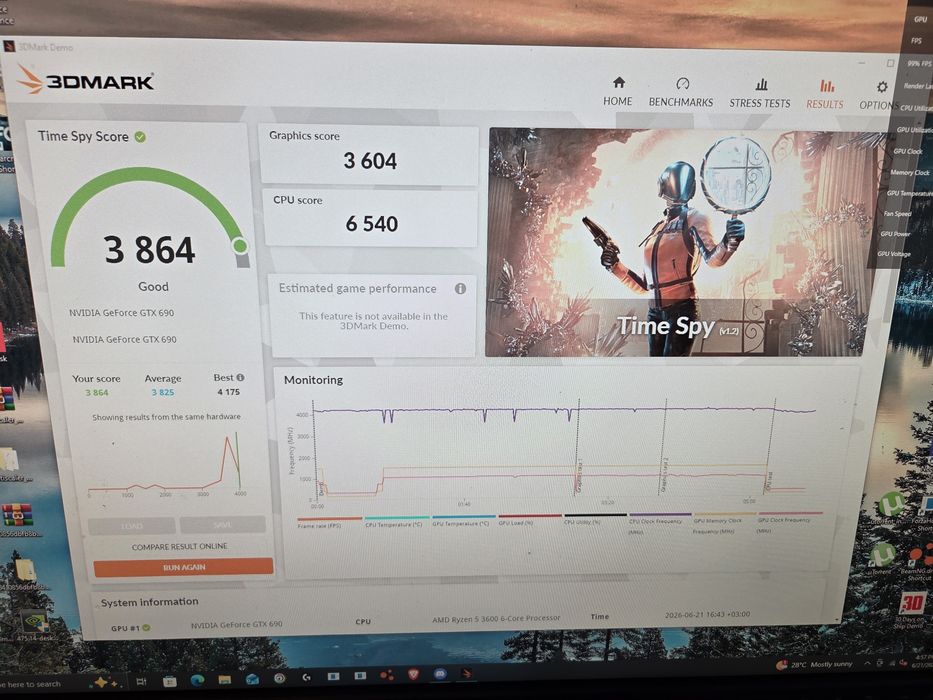Toggle the Frame rate (FPS) legend entry
This screenshot has height=700, width=933.
coord(329,522)
